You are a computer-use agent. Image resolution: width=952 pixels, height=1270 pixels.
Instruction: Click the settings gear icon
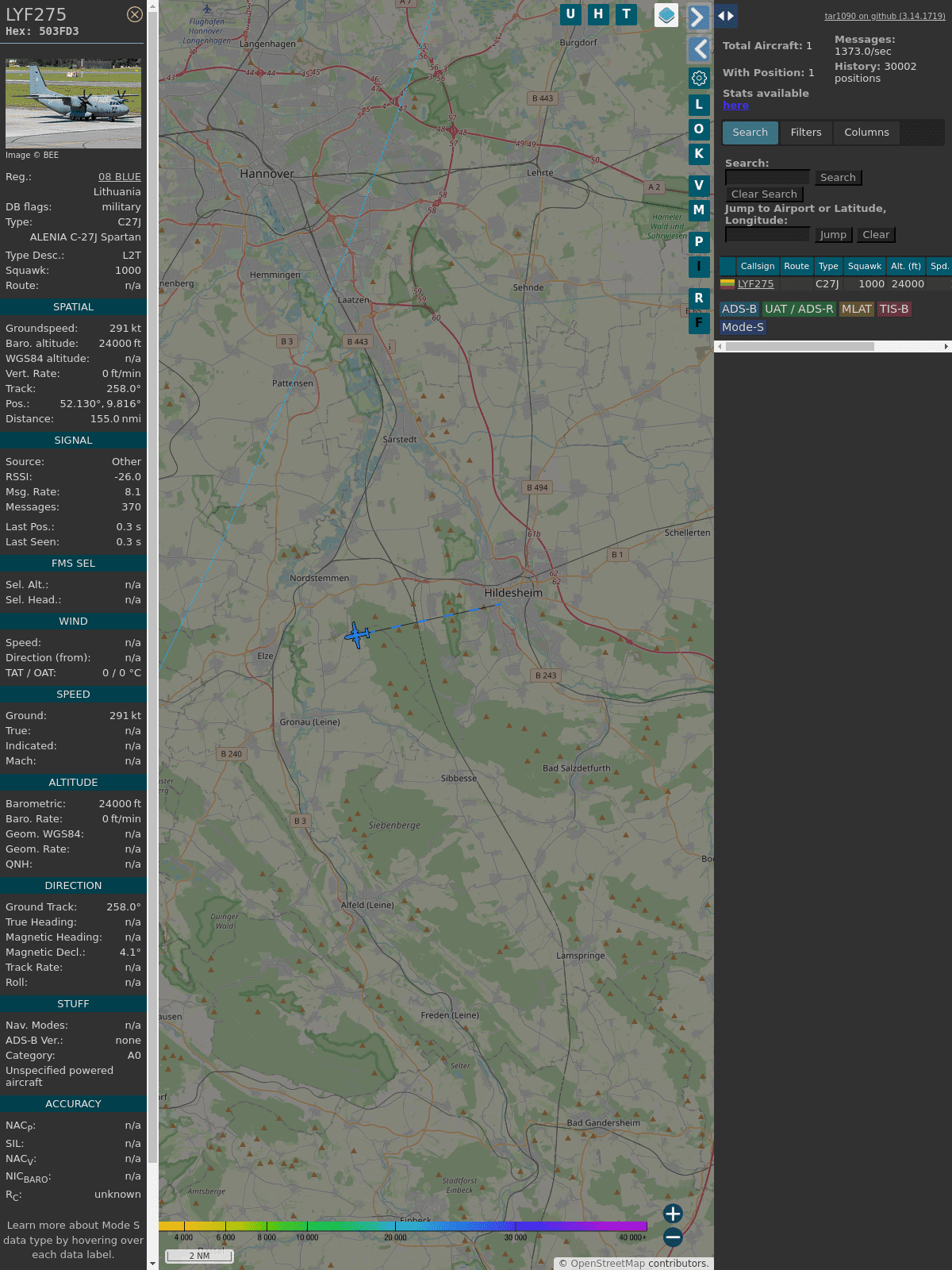point(699,78)
